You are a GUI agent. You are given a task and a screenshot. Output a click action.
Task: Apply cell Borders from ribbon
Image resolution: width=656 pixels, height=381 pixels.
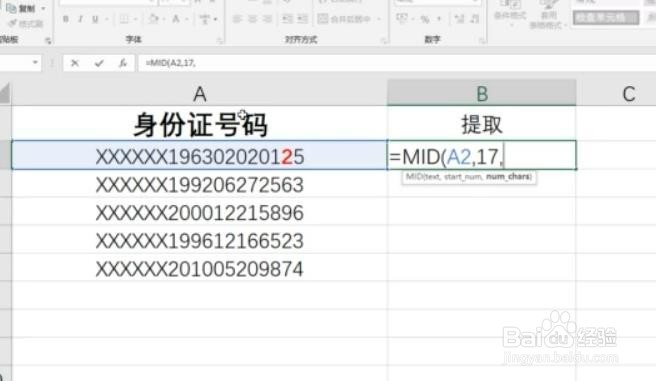click(124, 19)
